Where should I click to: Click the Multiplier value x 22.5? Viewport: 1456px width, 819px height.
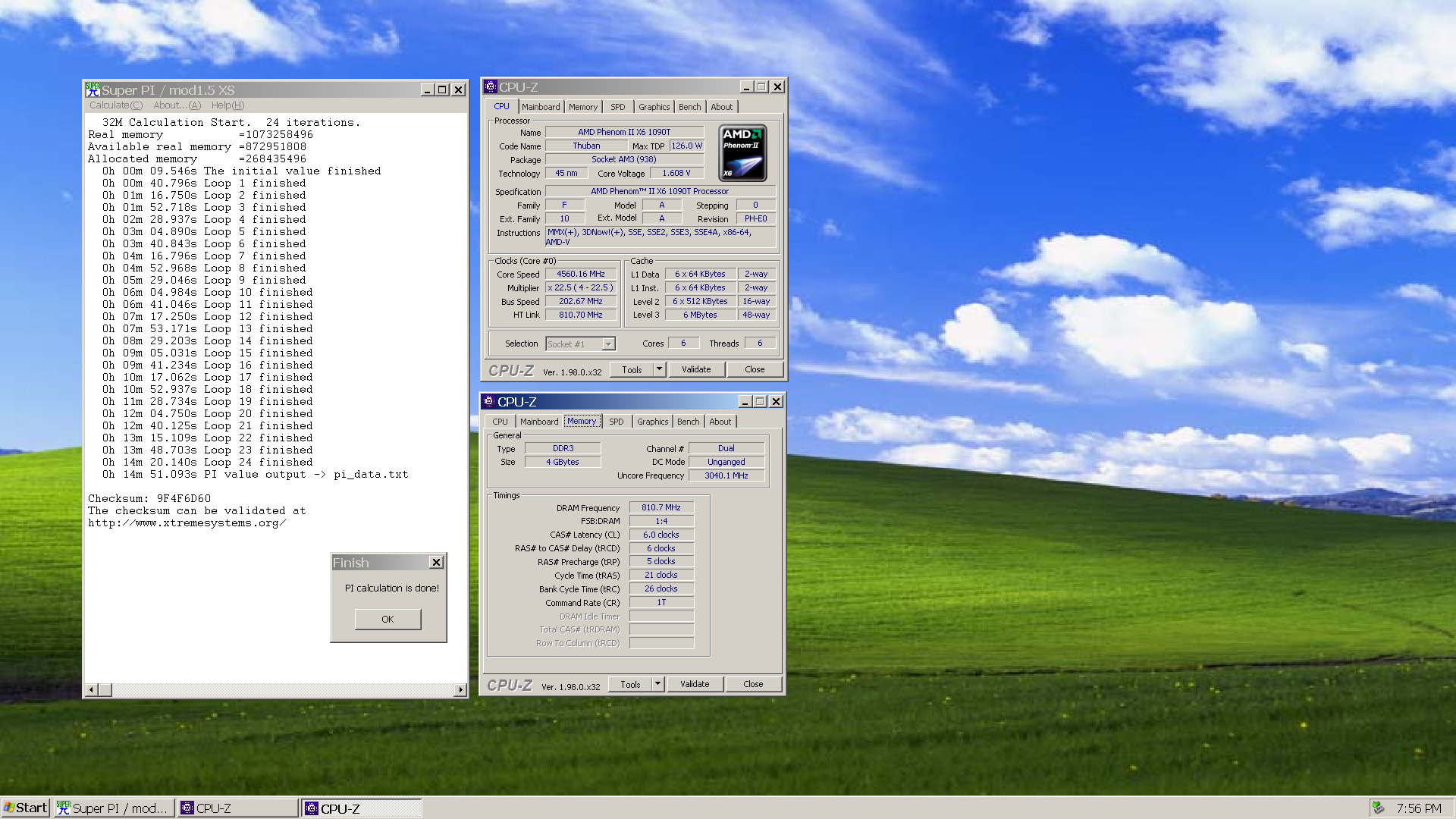pyautogui.click(x=581, y=288)
